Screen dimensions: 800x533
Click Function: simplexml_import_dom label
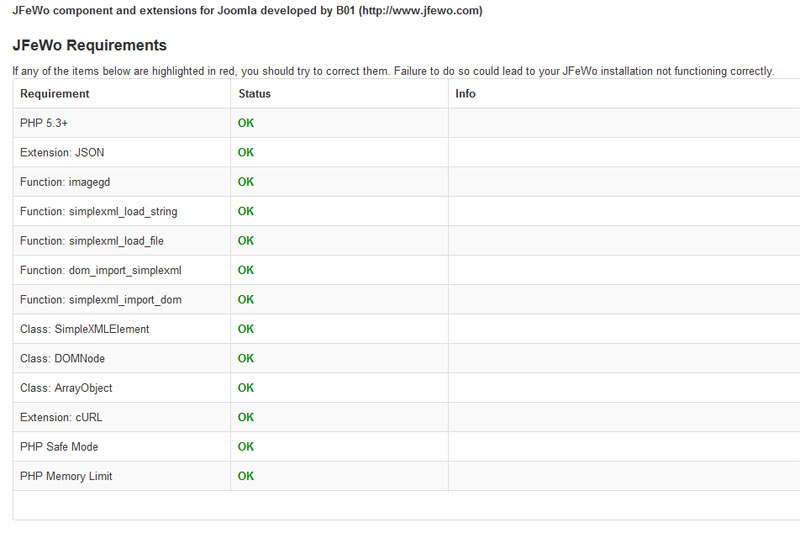tap(101, 300)
